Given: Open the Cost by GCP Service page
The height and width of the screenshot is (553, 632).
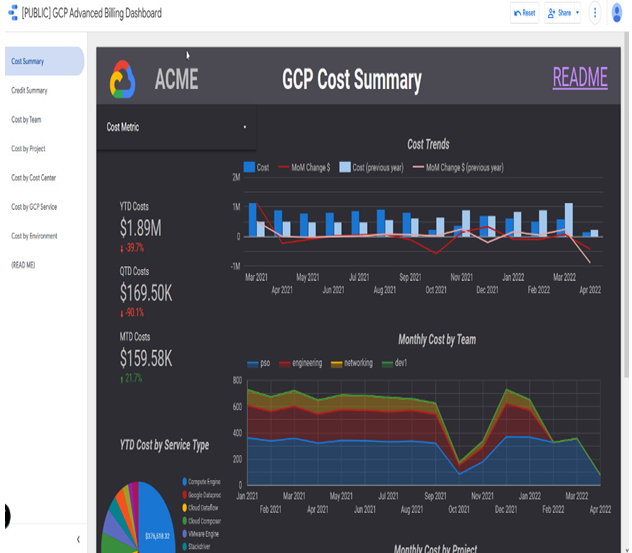Looking at the screenshot, I should 34,207.
